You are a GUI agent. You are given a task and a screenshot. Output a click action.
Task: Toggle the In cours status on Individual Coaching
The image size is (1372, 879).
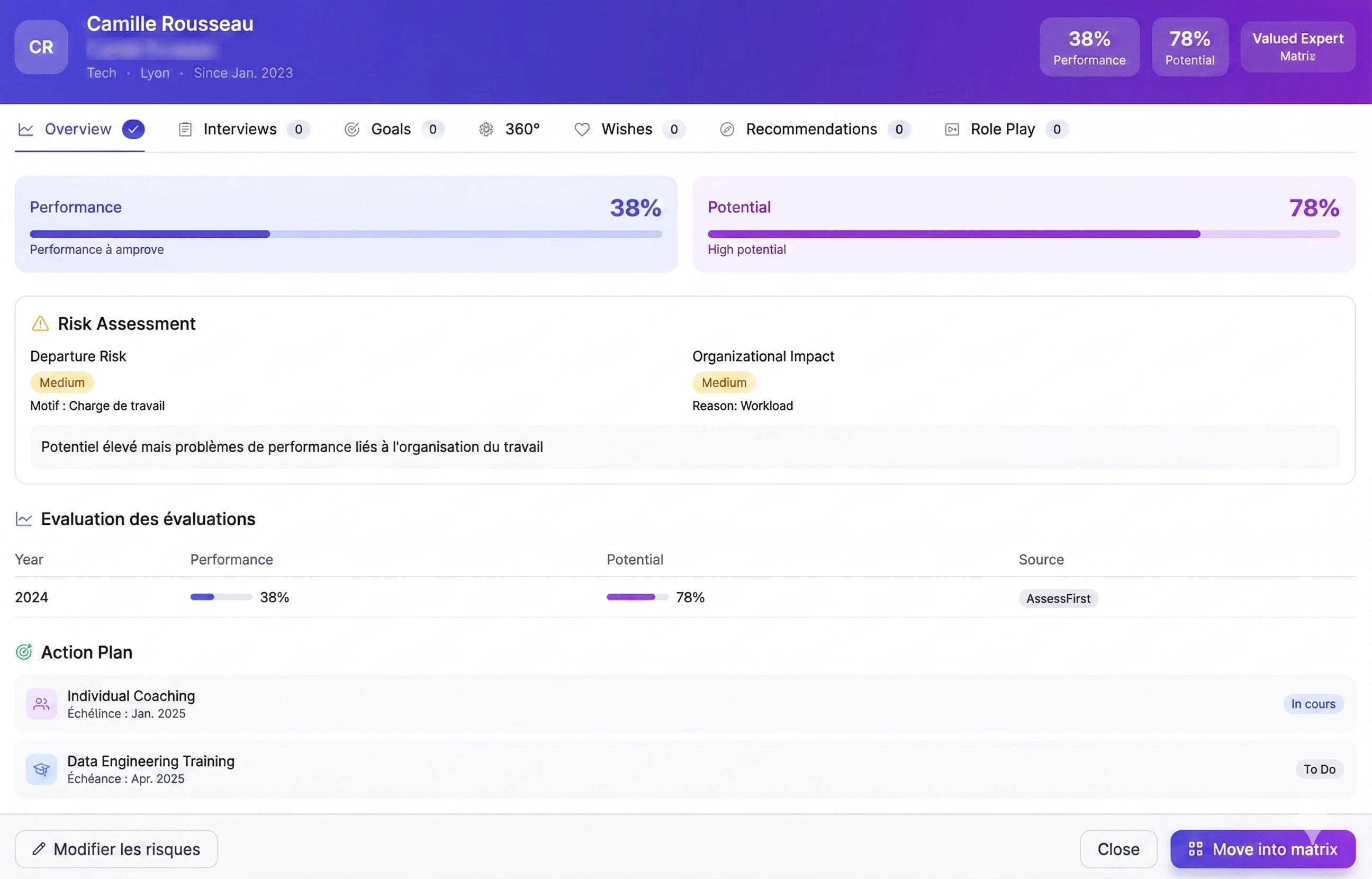click(1312, 704)
